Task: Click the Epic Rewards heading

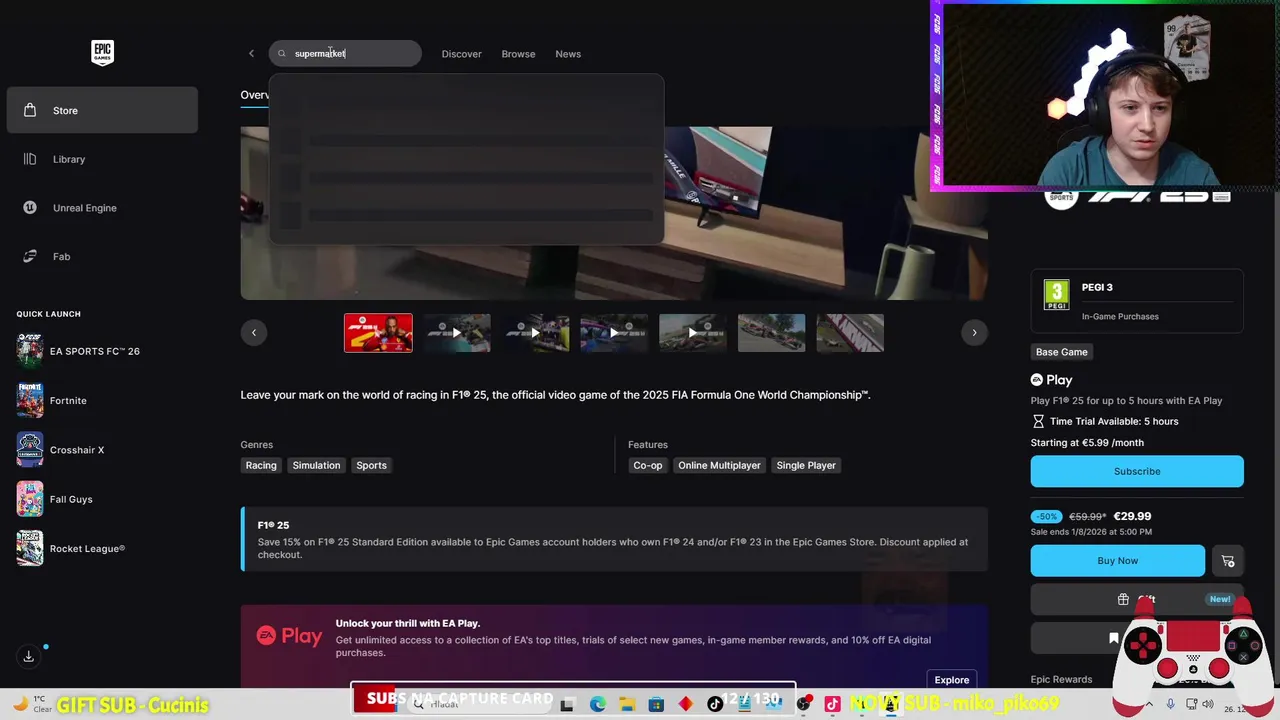Action: 1061,679
